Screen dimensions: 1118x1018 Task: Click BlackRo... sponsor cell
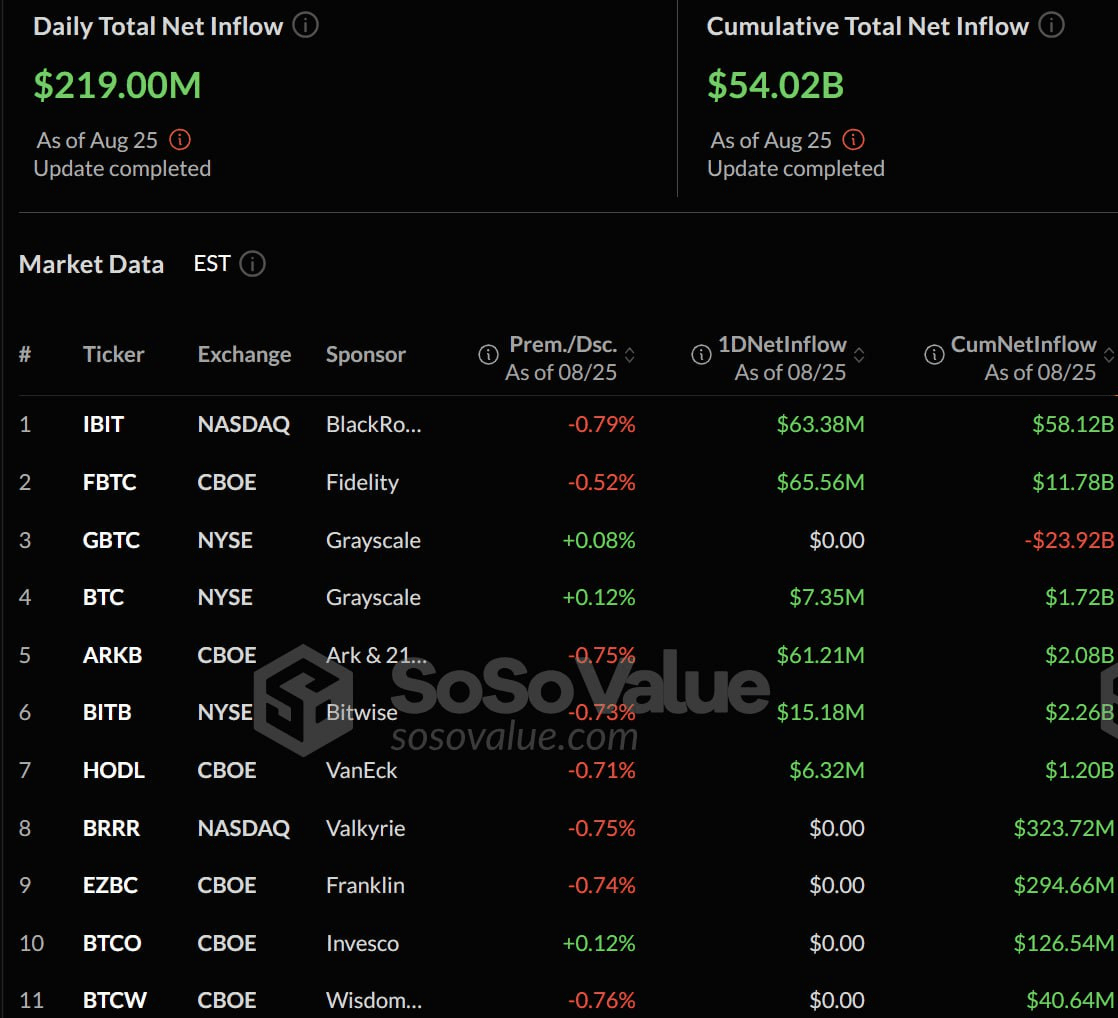coord(374,425)
